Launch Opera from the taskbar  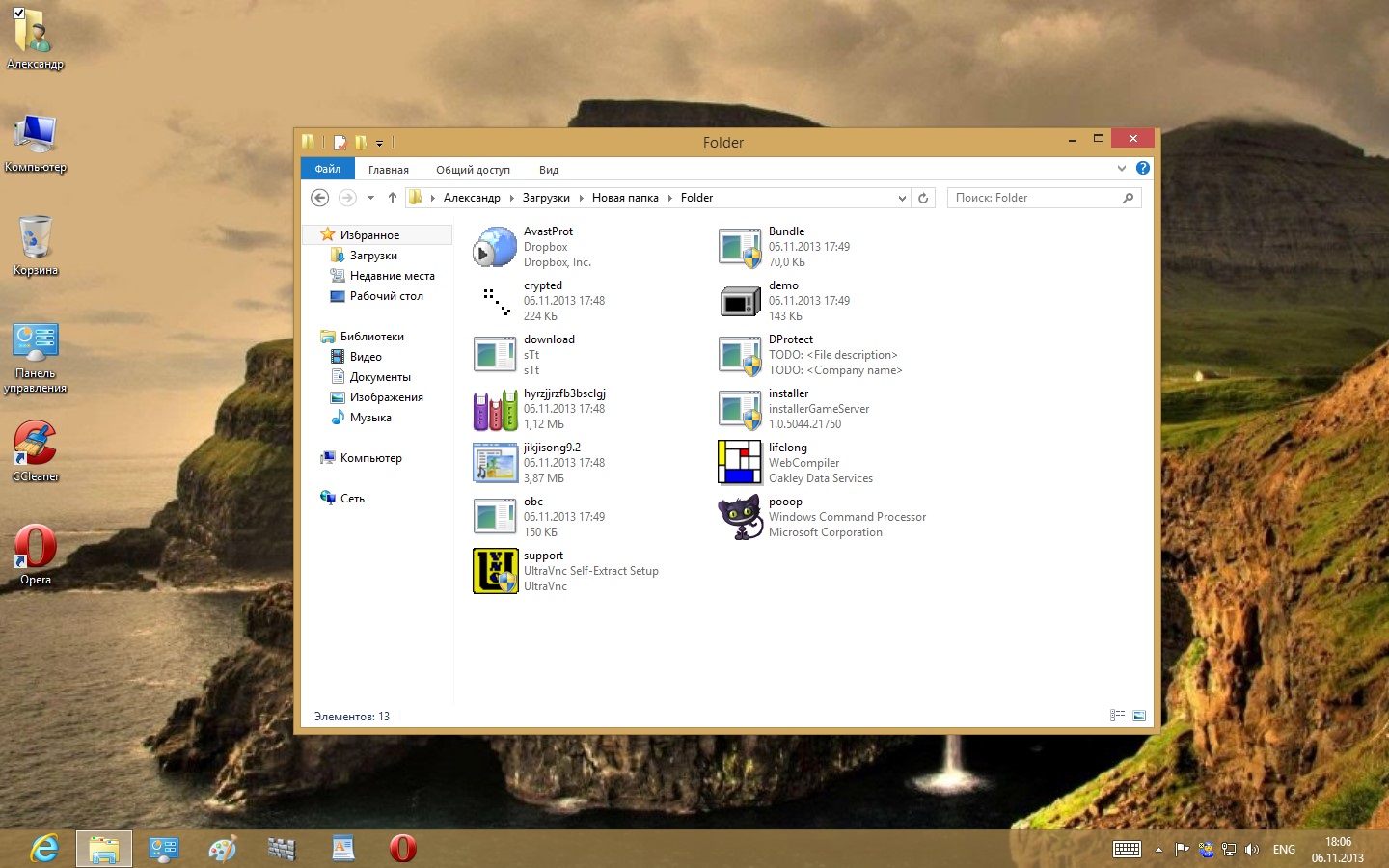click(x=402, y=849)
